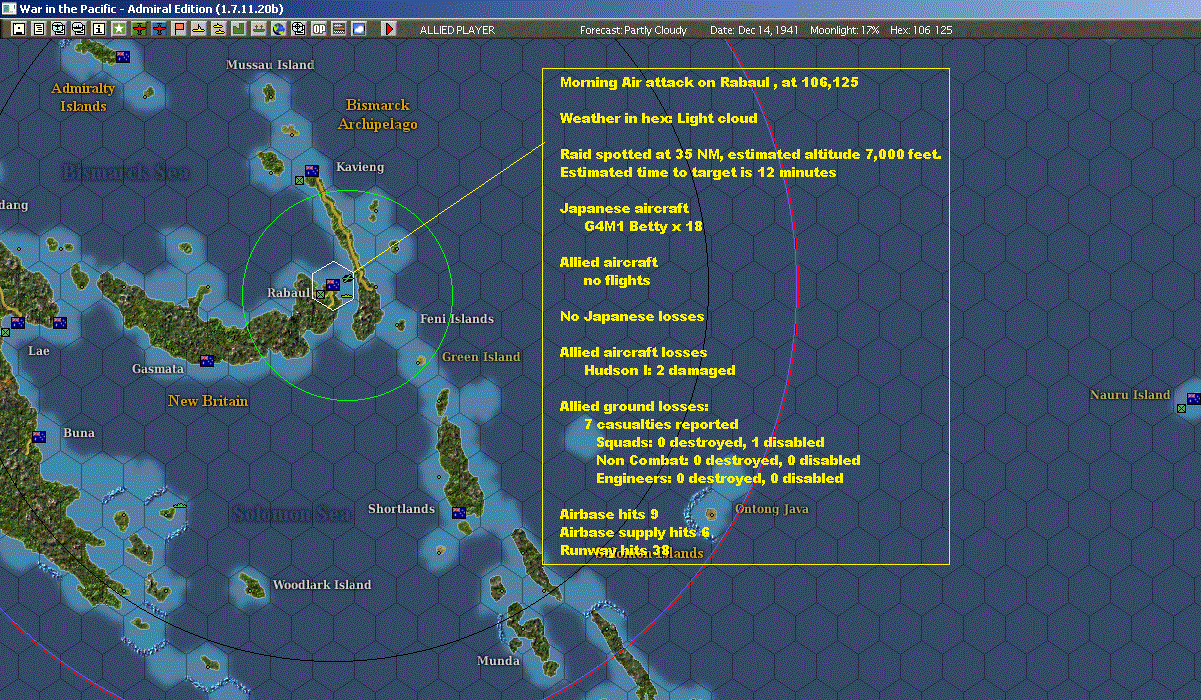
Task: Select the Admiralty Islands base flag
Action: (x=123, y=57)
